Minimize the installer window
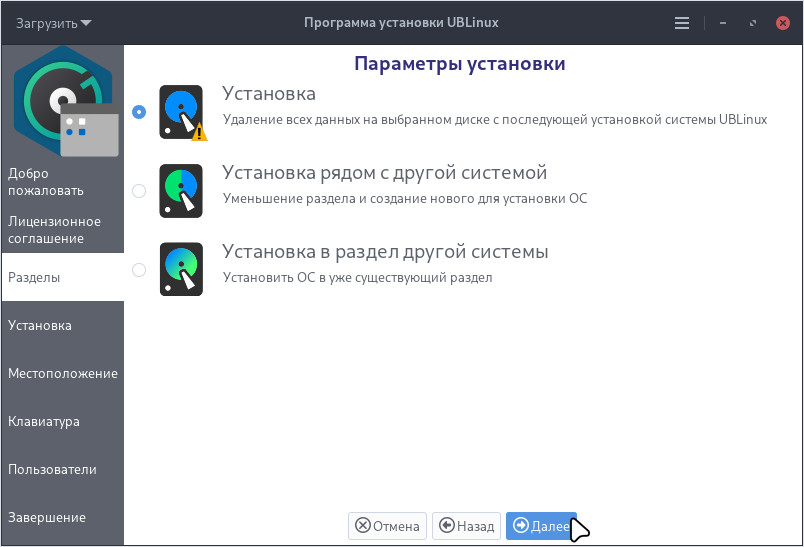This screenshot has width=804, height=547. point(722,23)
